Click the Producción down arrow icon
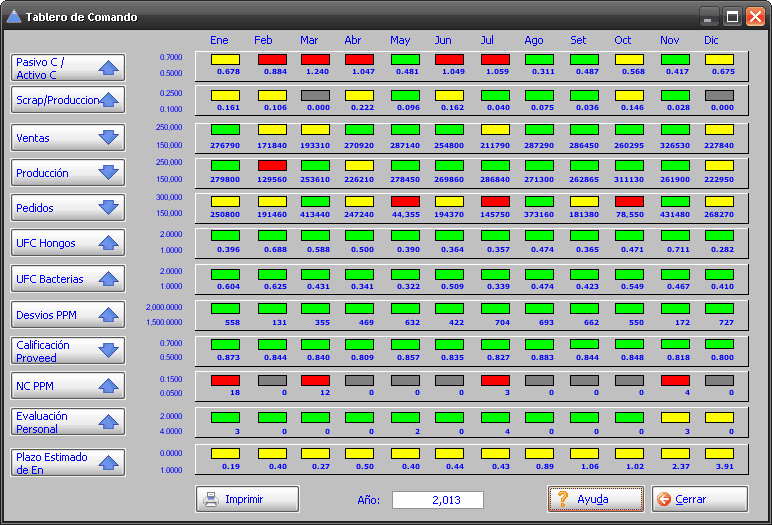The height and width of the screenshot is (525, 772). [108, 172]
